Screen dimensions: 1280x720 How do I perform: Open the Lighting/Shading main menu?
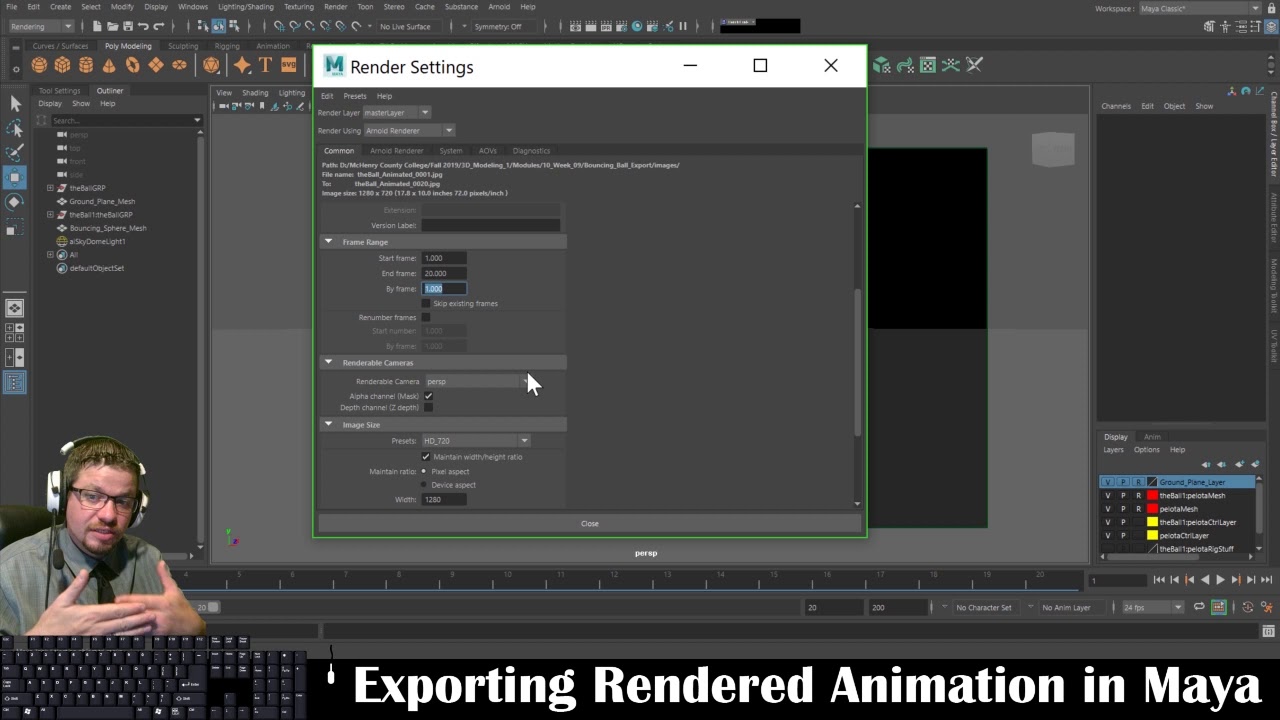[x=246, y=7]
